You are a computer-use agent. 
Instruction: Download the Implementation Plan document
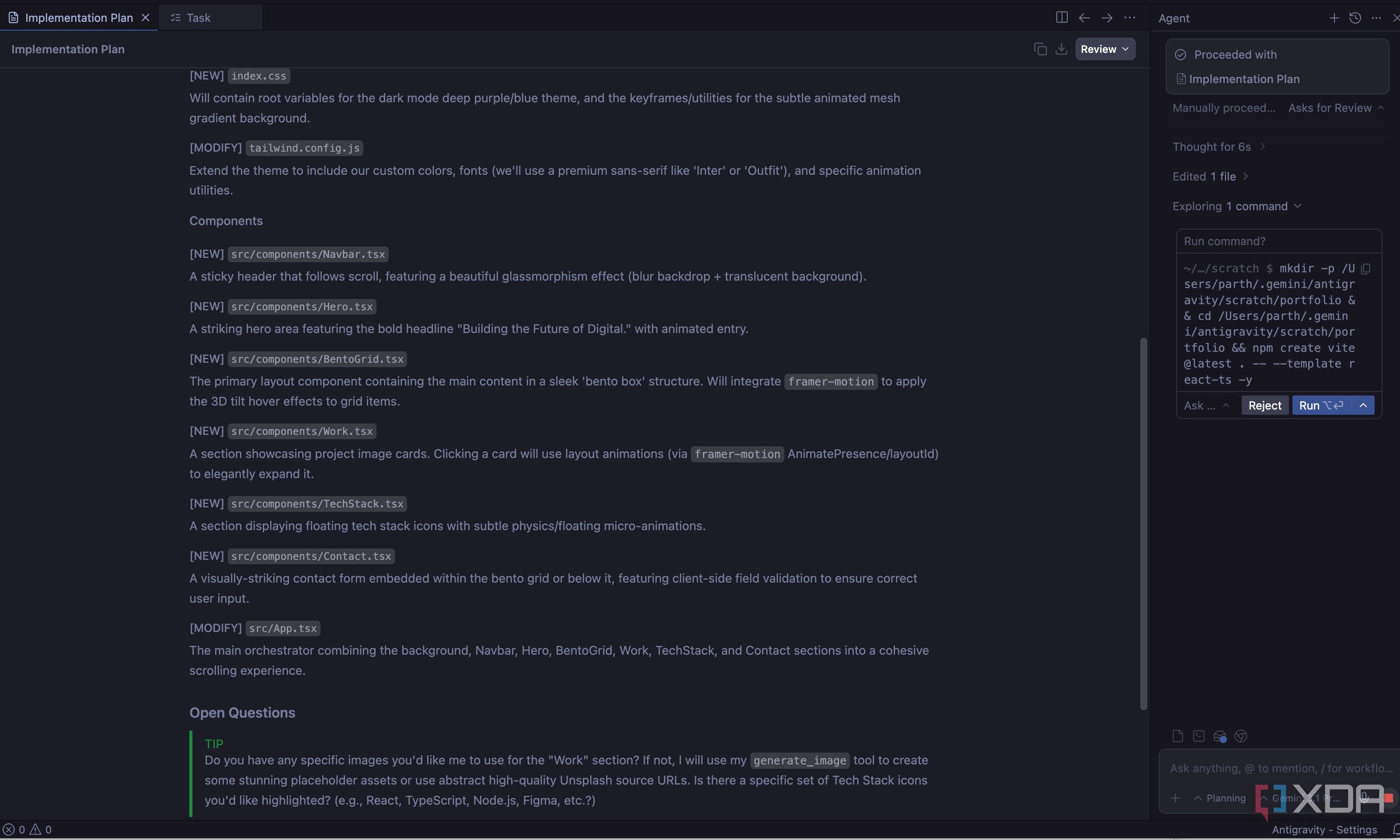click(1062, 49)
